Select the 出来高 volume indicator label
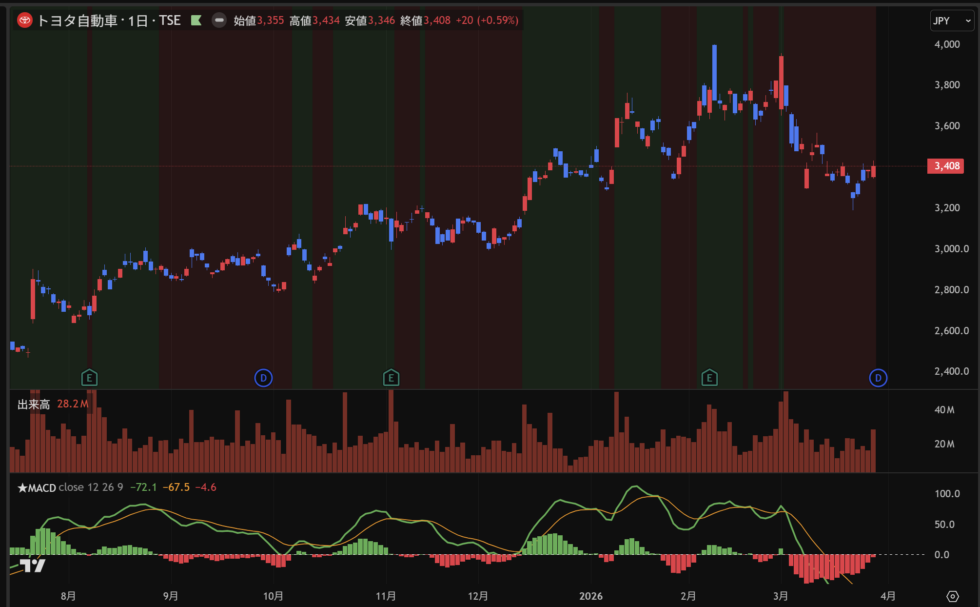 34,404
